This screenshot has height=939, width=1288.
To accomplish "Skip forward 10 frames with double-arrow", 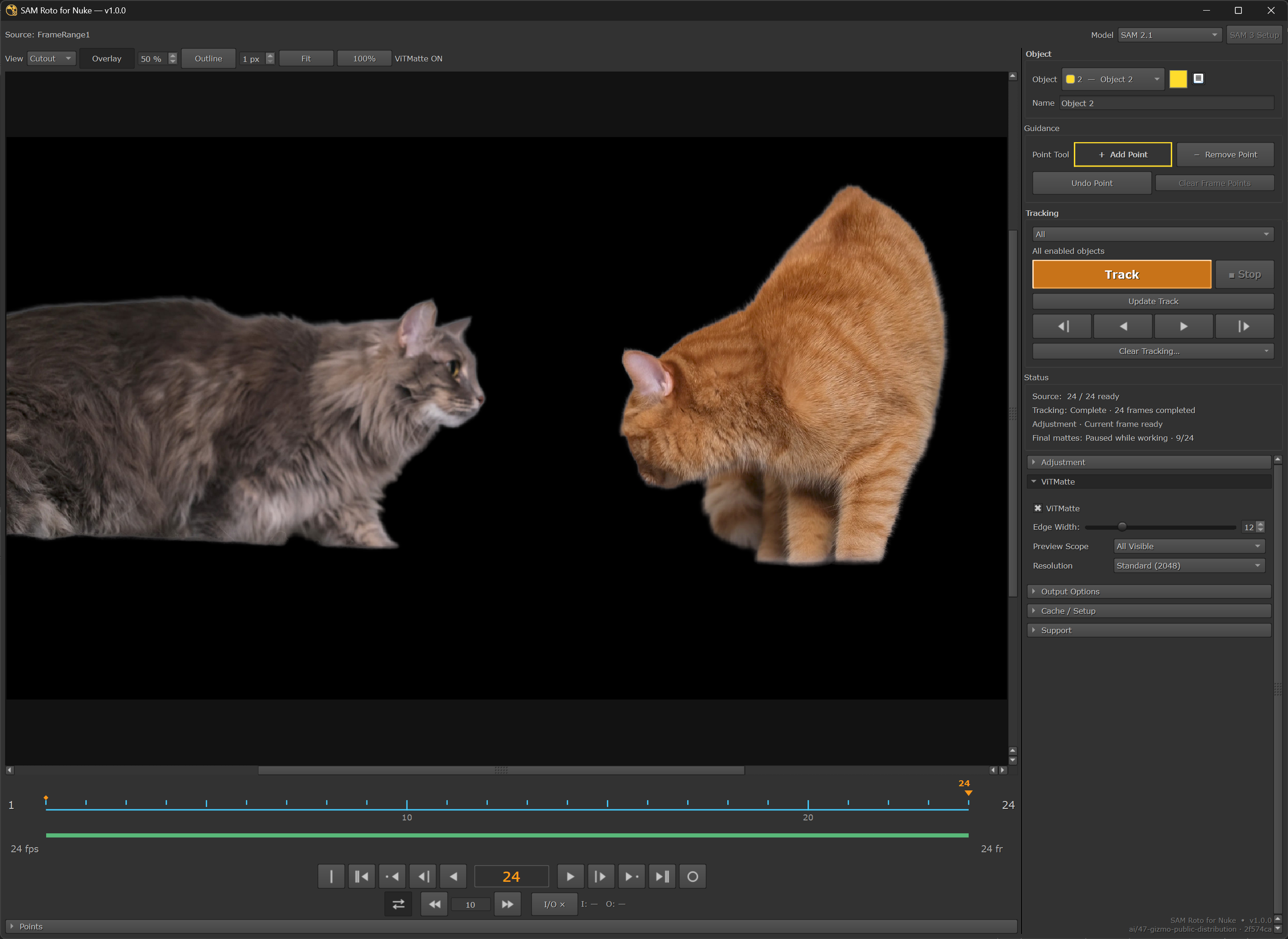I will pyautogui.click(x=508, y=904).
